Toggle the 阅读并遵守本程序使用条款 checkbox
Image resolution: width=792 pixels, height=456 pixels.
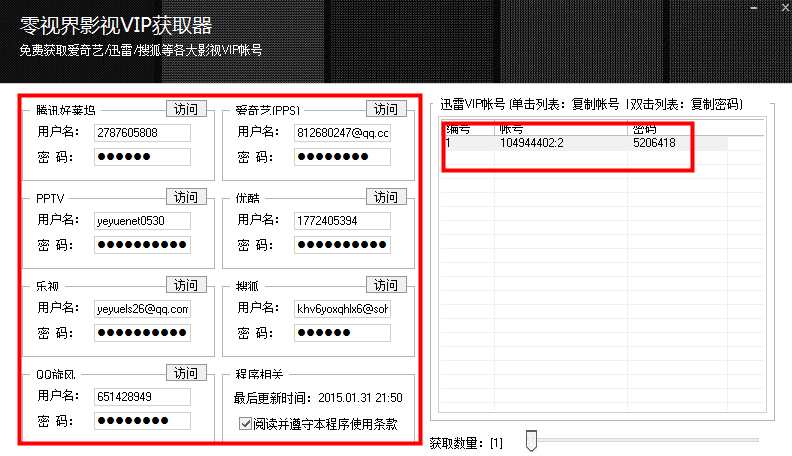point(245,423)
